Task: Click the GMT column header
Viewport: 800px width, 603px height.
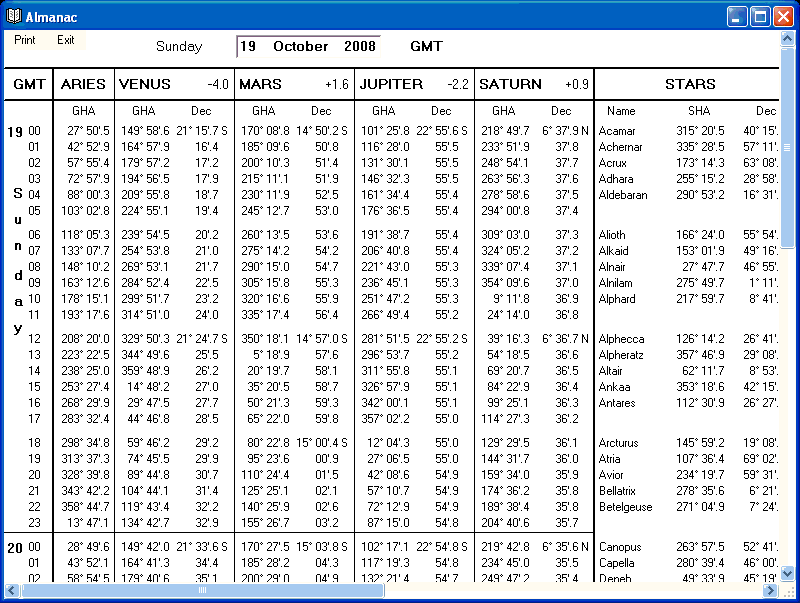Action: (27, 84)
